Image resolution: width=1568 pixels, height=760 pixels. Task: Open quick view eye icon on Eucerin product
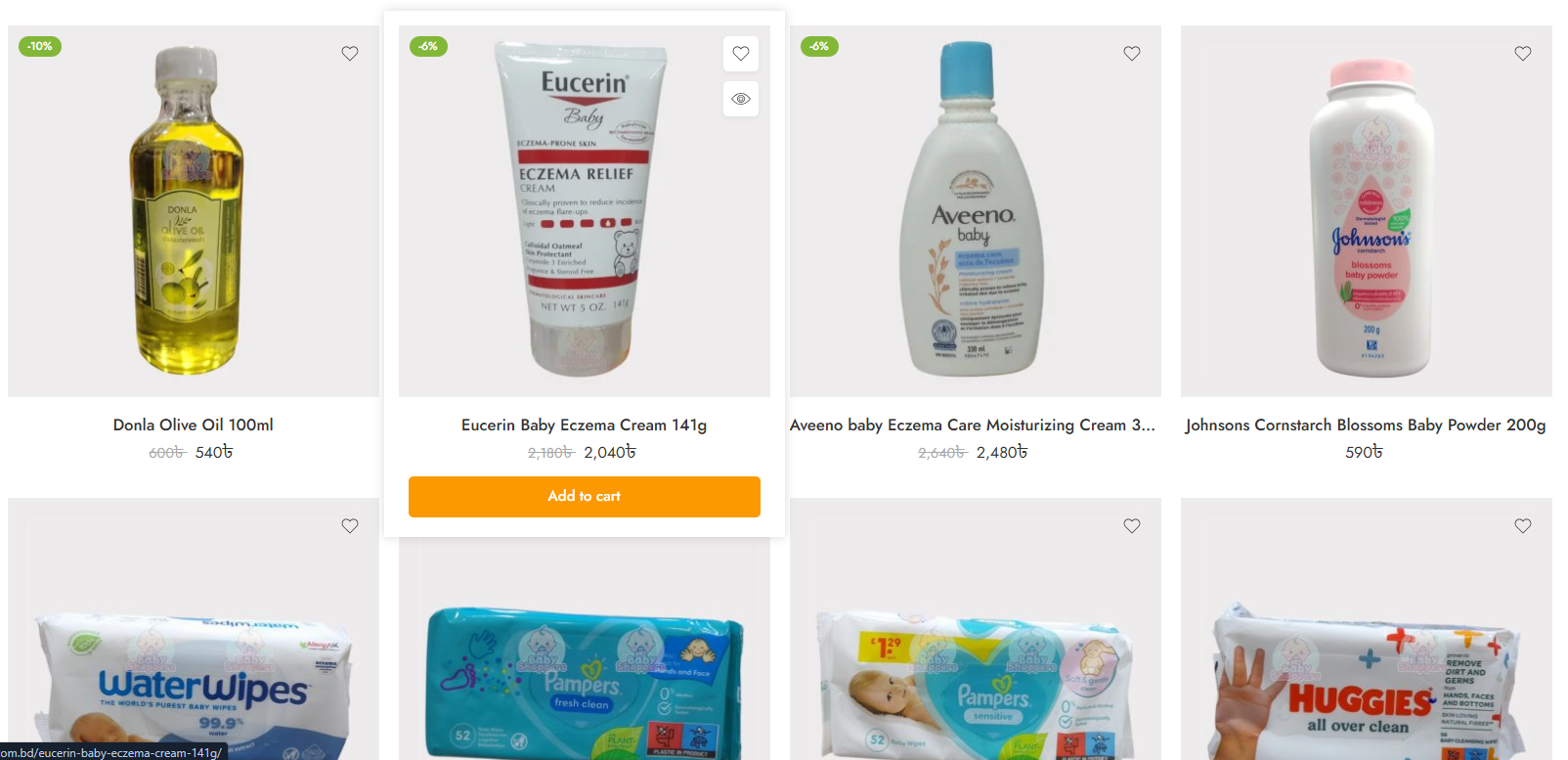[741, 99]
